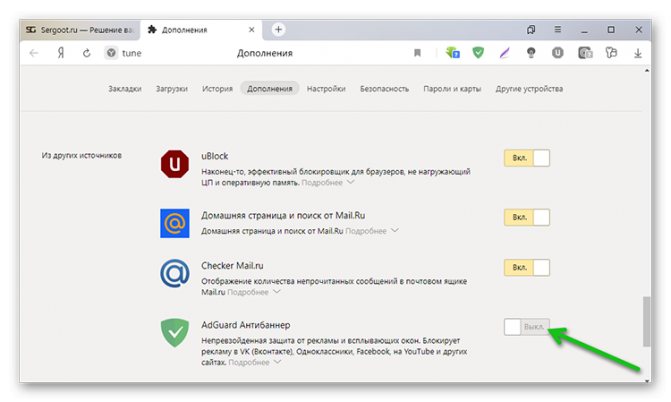Click the screenshot extension toolbar icon
This screenshot has width=671, height=402.
click(585, 53)
